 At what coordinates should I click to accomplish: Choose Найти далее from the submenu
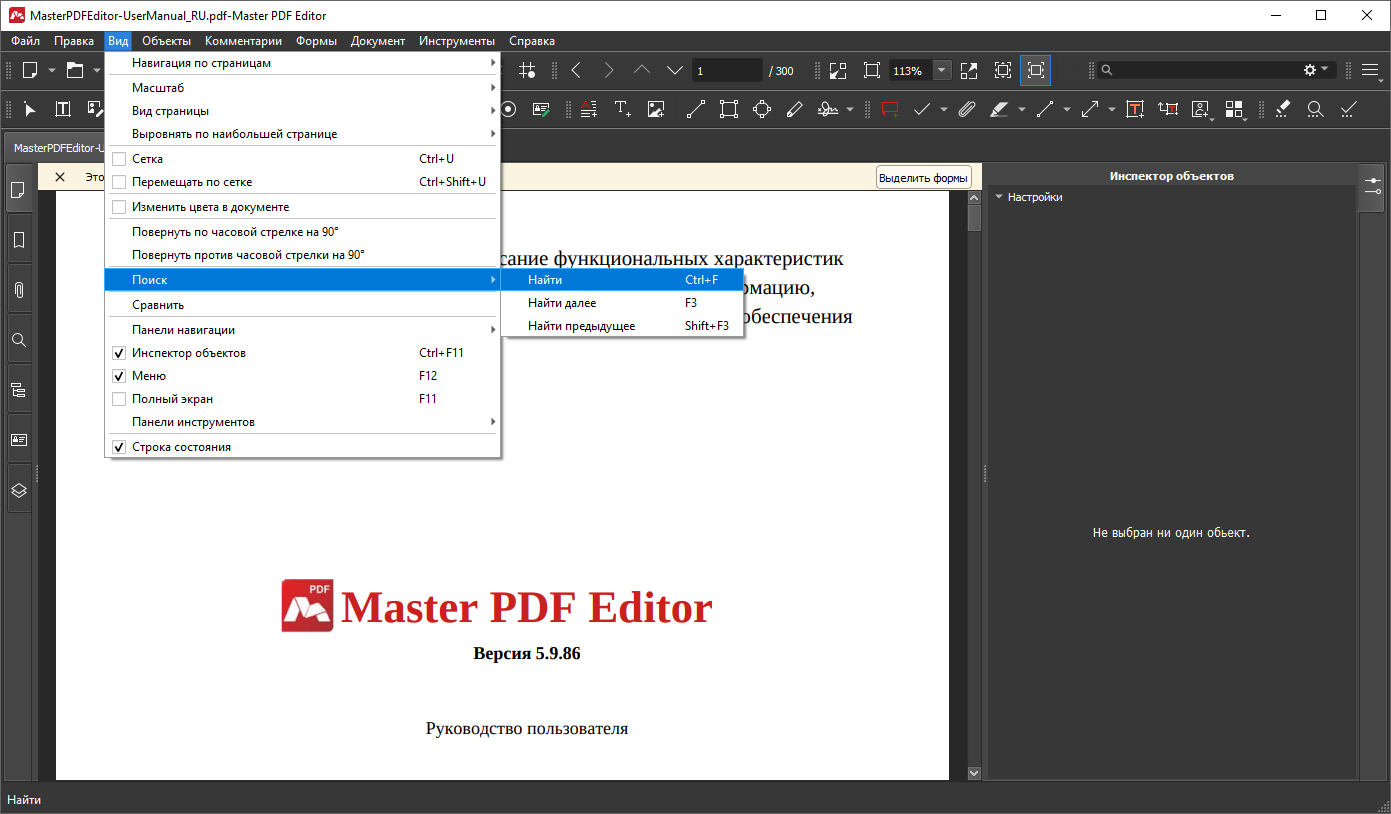coord(562,303)
